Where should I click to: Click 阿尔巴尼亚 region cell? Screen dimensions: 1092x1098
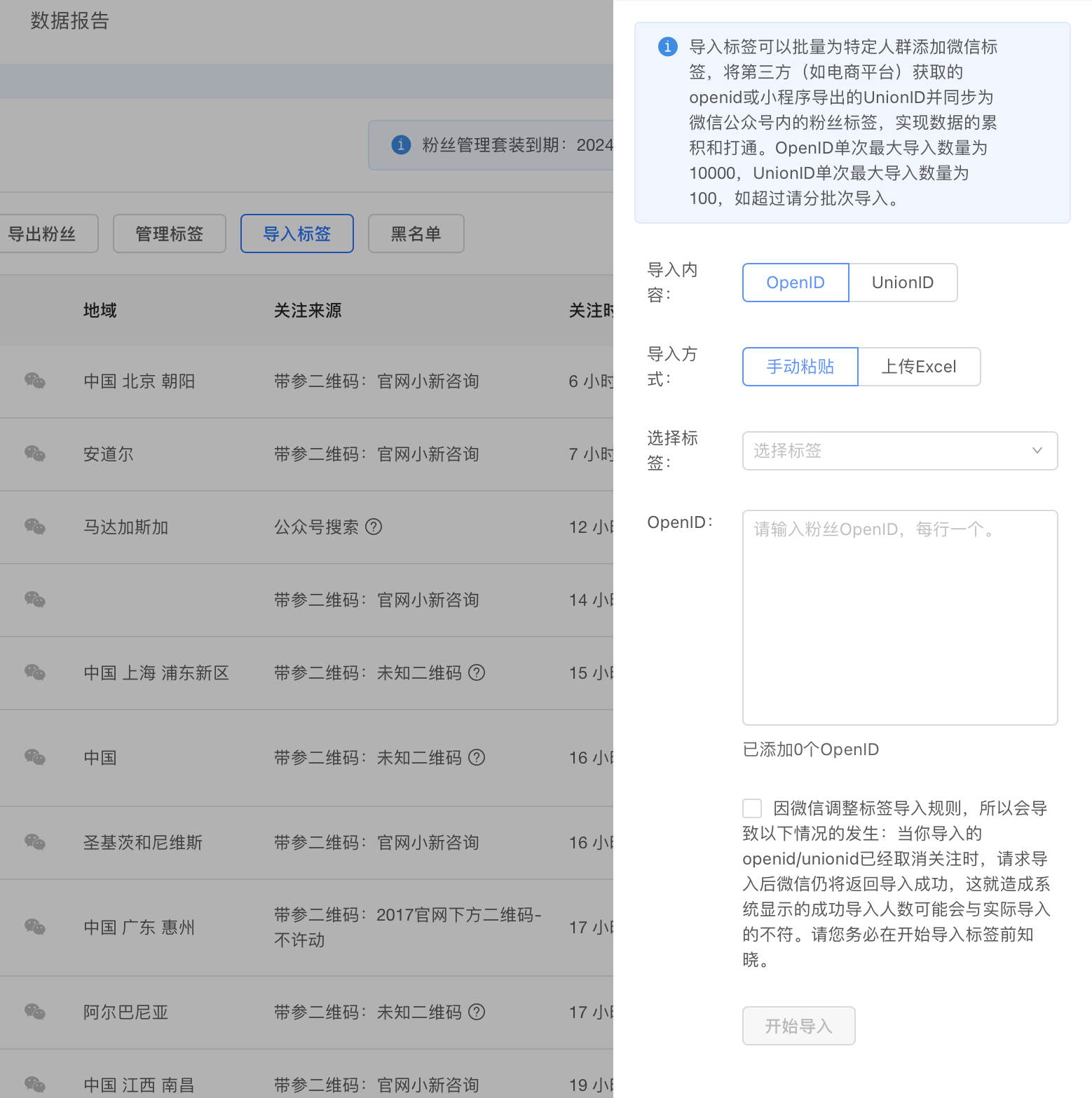(x=126, y=1012)
